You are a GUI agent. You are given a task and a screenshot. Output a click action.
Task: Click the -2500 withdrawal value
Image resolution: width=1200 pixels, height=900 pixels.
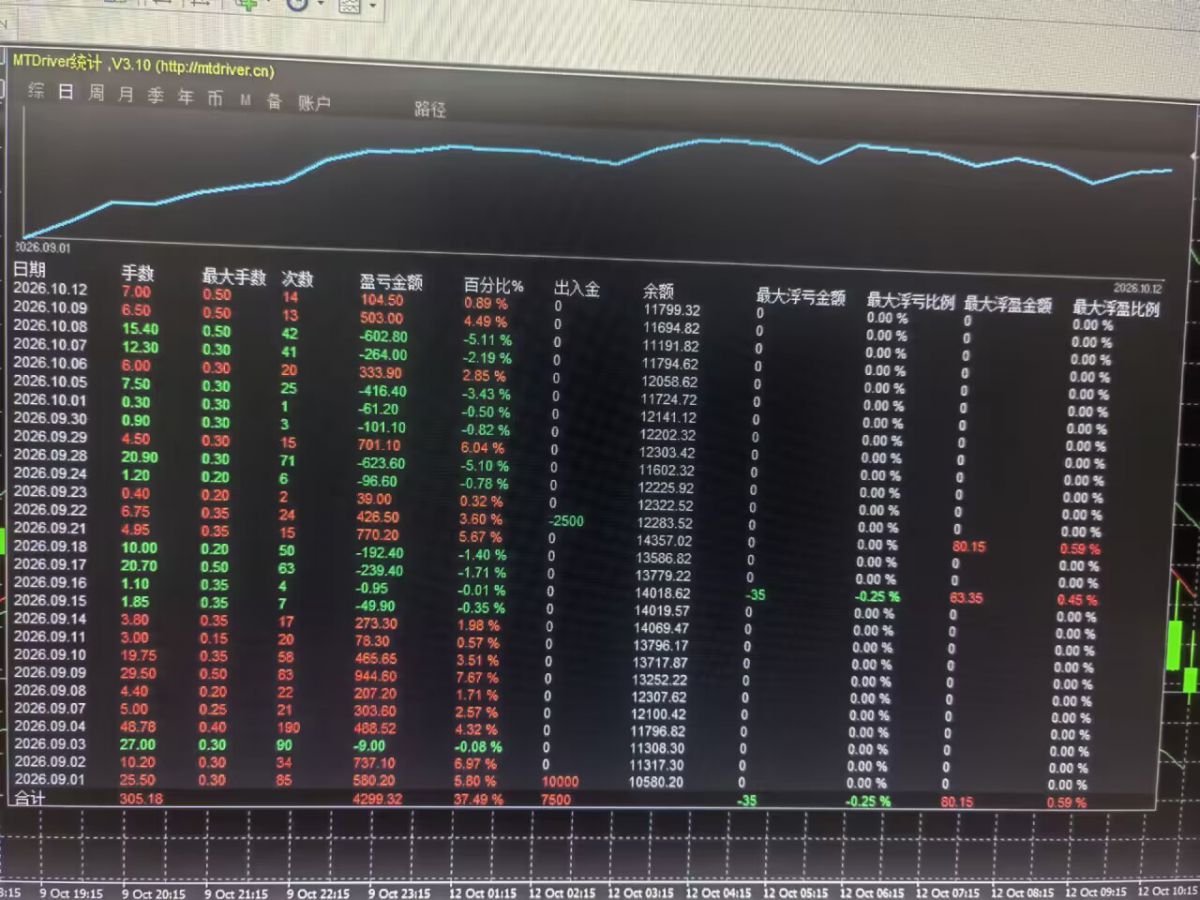566,521
